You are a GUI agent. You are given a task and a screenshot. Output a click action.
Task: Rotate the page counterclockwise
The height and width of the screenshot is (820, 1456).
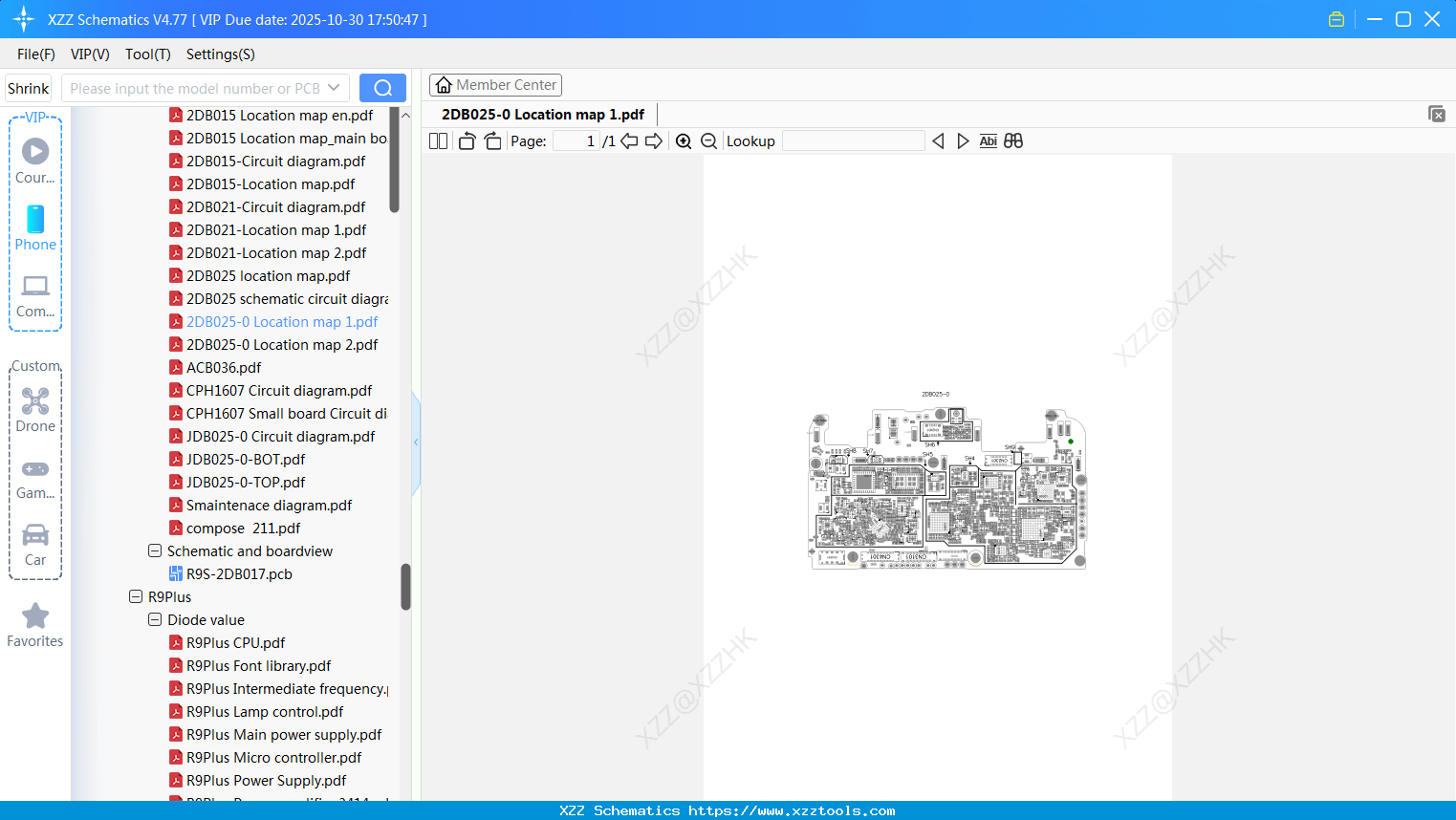pyautogui.click(x=467, y=141)
